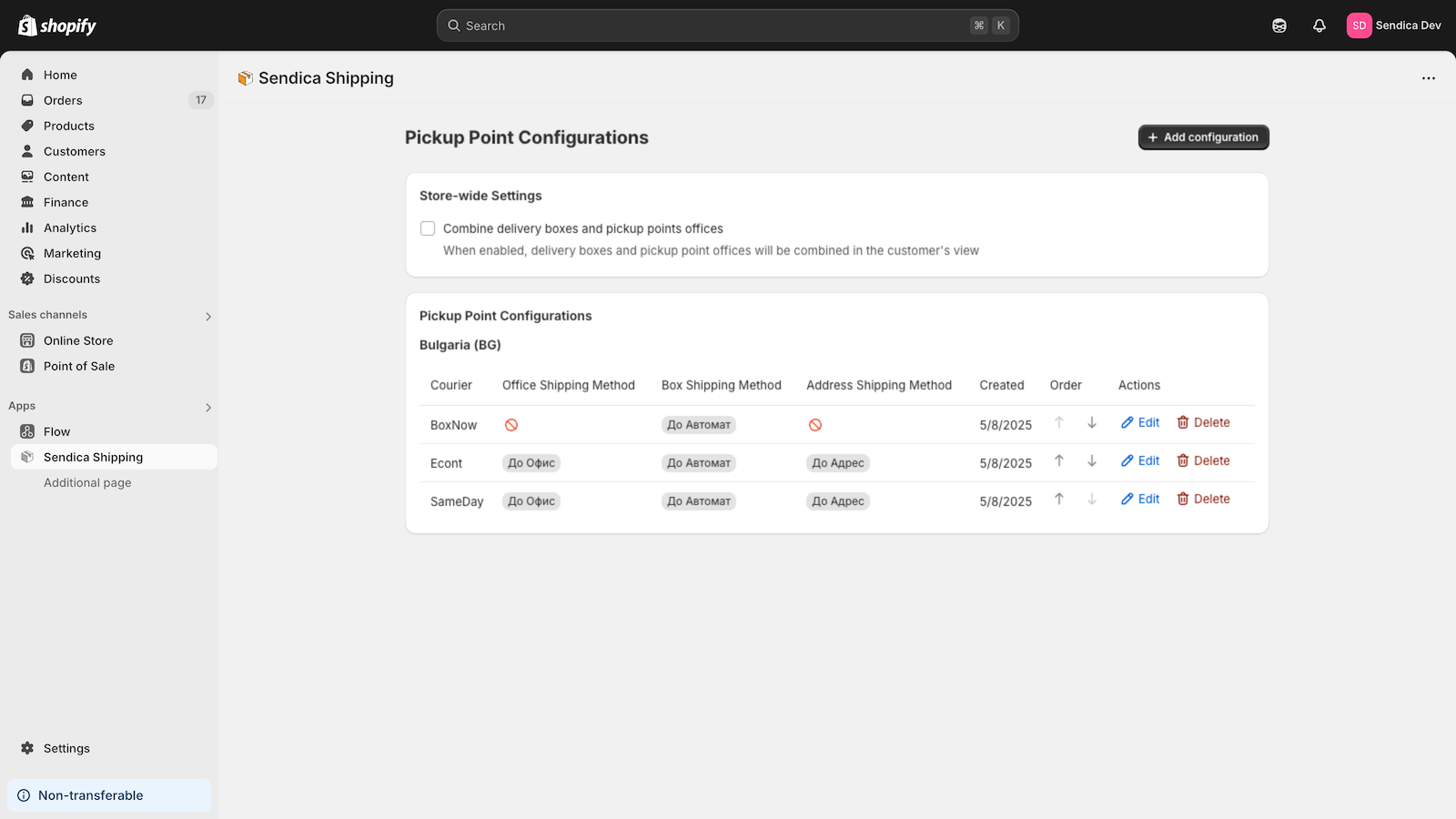
Task: Move the SameDay row up with arrow
Action: point(1059,499)
